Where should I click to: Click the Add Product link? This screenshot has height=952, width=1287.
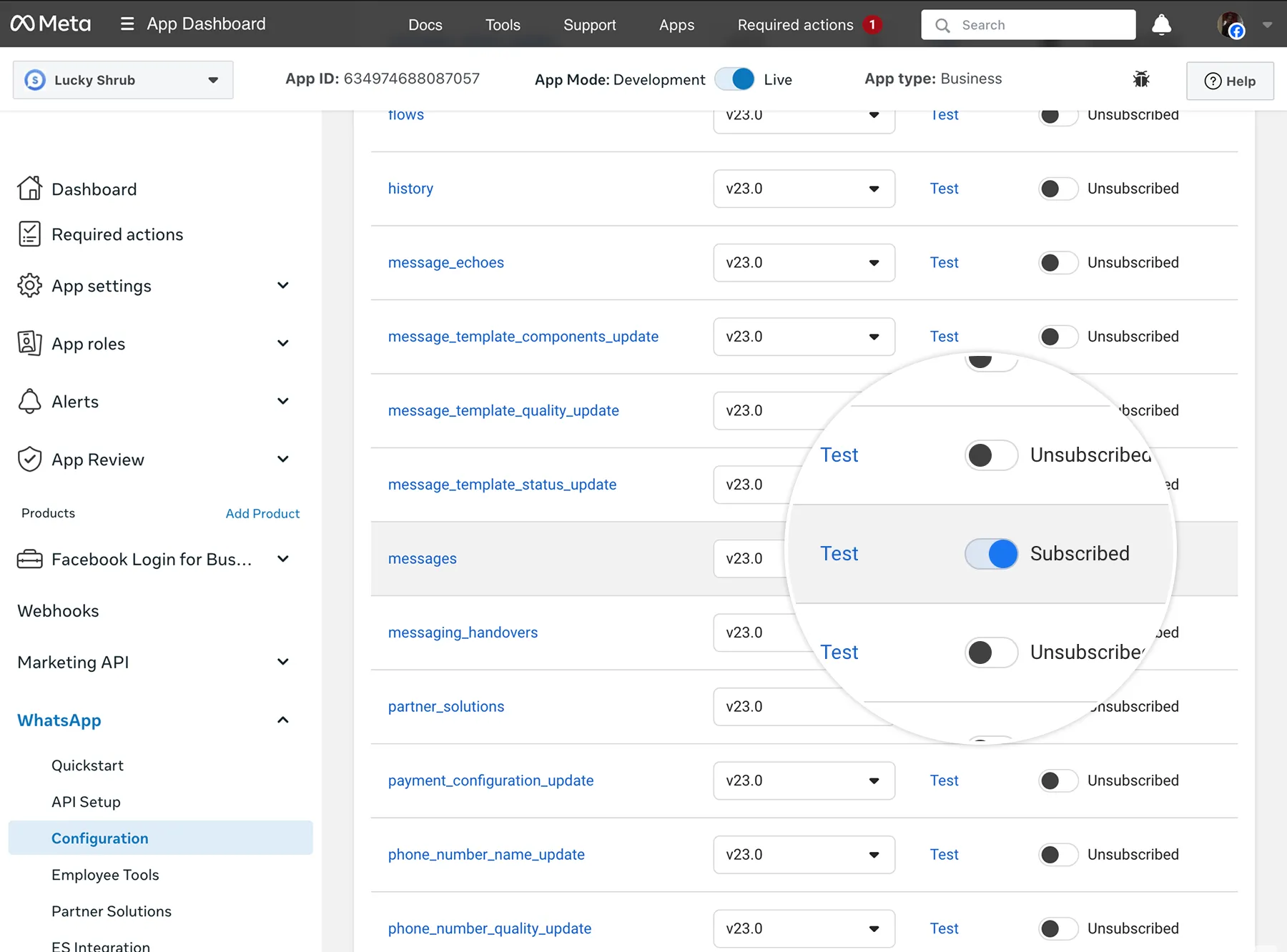click(262, 513)
